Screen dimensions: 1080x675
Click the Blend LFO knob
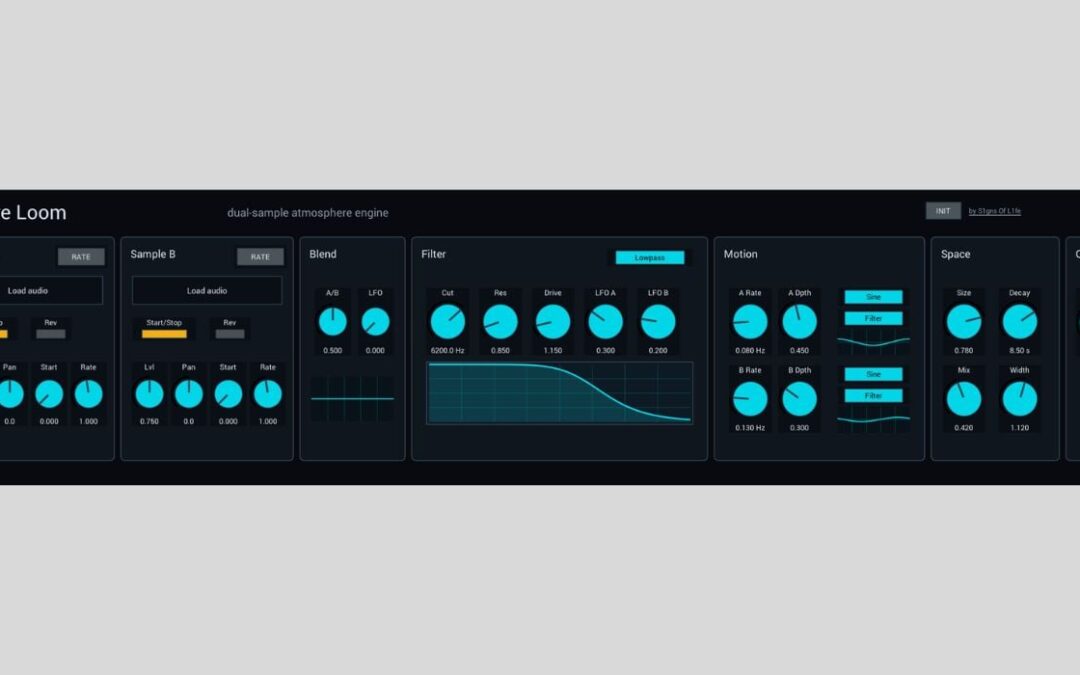coord(375,322)
